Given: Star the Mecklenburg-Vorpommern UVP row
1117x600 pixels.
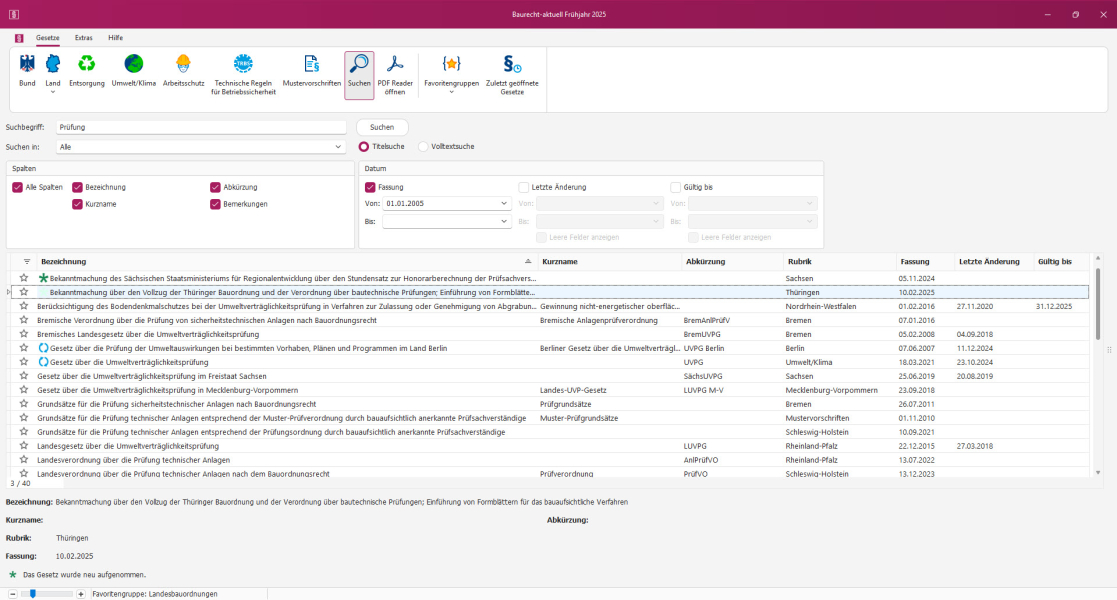Looking at the screenshot, I should click(x=24, y=390).
